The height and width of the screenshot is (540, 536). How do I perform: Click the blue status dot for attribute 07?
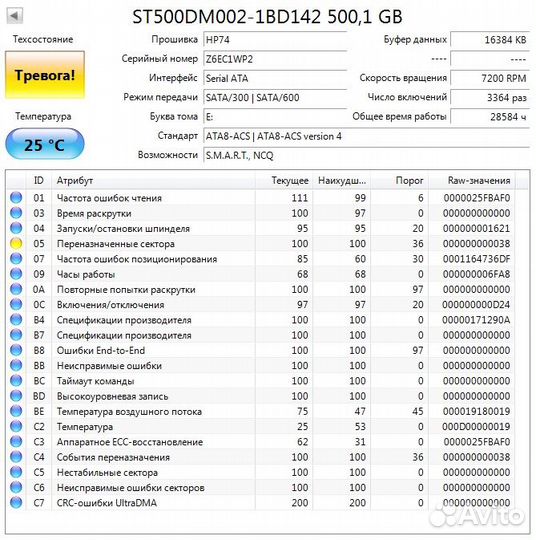click(16, 259)
